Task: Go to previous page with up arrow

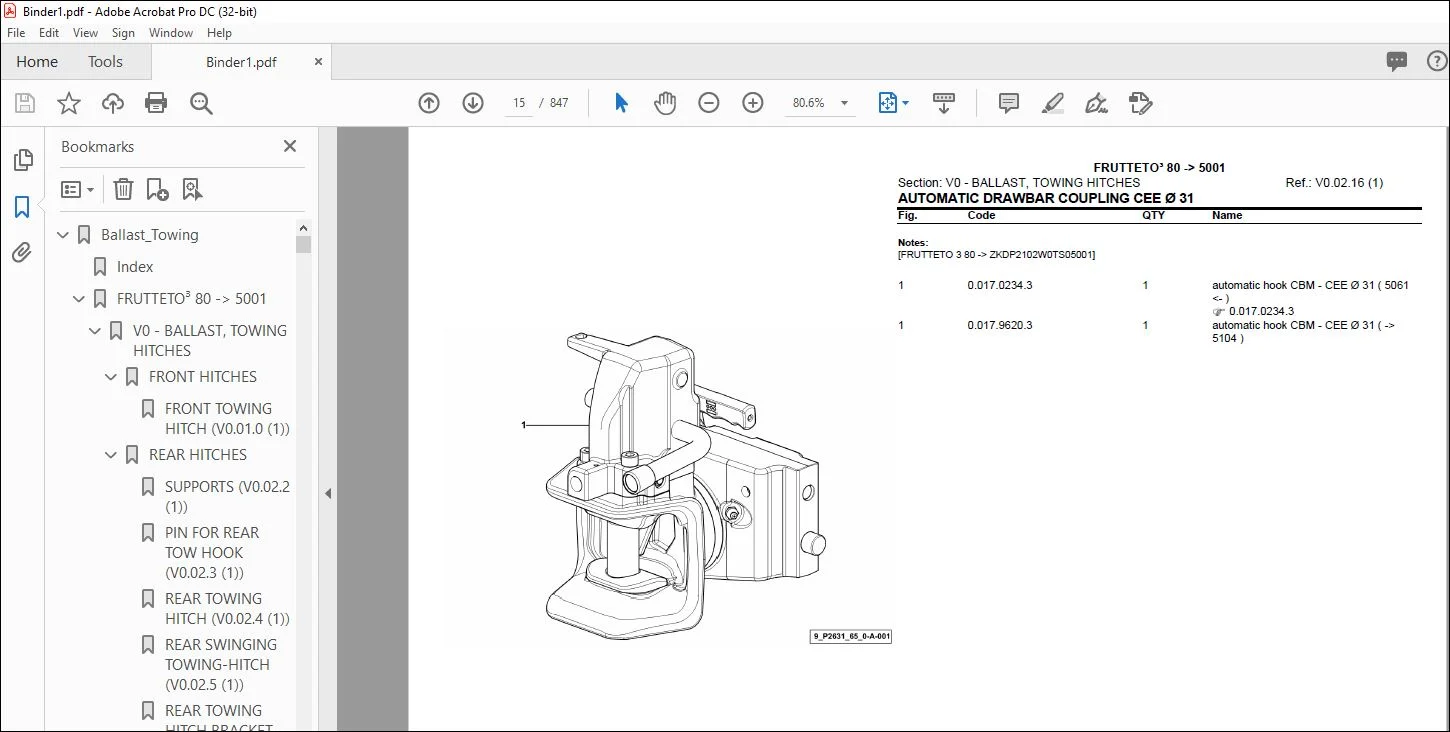Action: coord(429,103)
